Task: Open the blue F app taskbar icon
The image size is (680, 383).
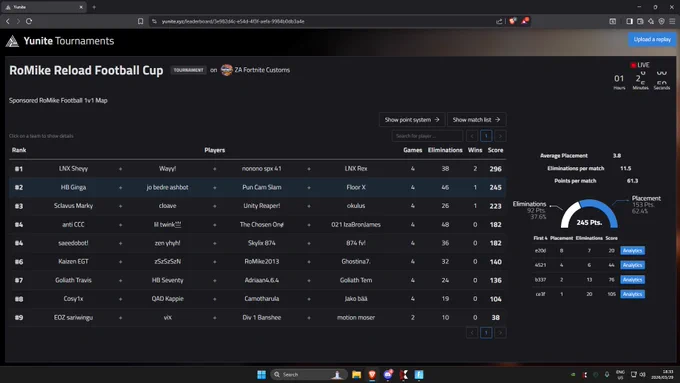Action: point(419,374)
